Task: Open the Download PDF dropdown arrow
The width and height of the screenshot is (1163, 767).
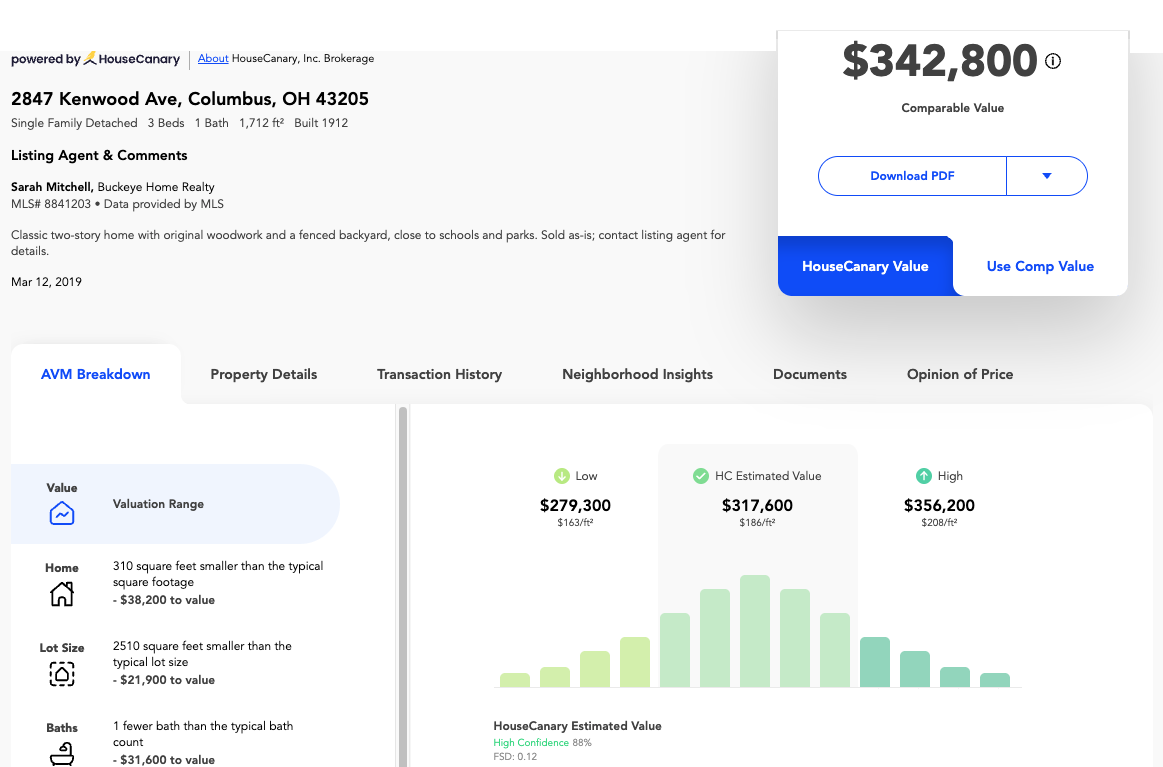Action: tap(1047, 176)
